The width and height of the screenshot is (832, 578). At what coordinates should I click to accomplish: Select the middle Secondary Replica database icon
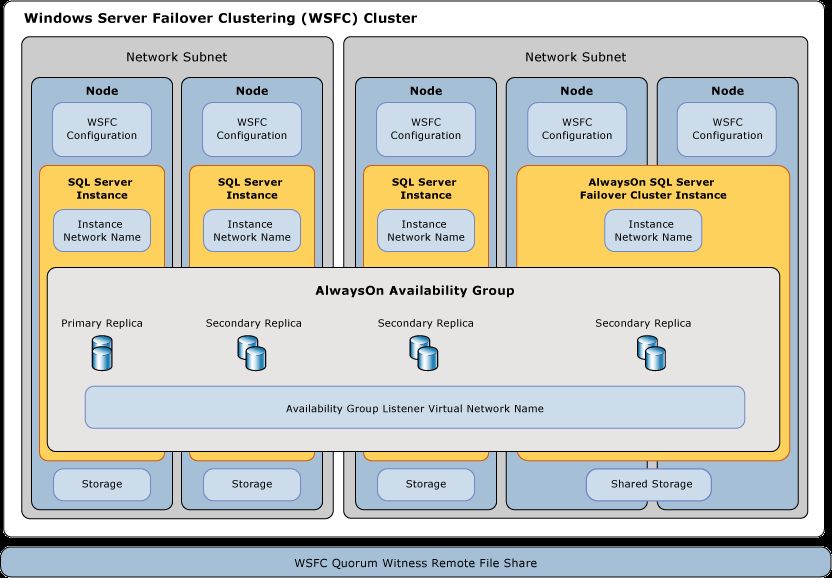pos(425,352)
